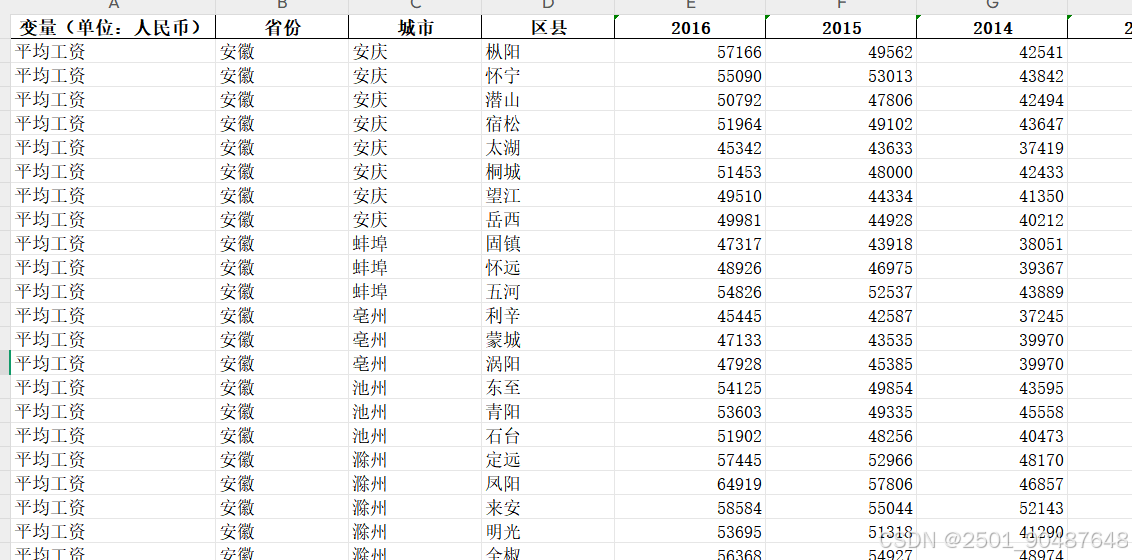Screen dimensions: 1132x560
Task: Select the cell containing 51964
Action: point(690,123)
